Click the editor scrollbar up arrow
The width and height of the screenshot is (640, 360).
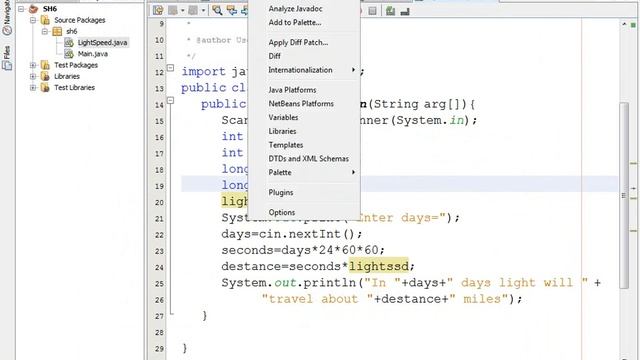tap(624, 24)
